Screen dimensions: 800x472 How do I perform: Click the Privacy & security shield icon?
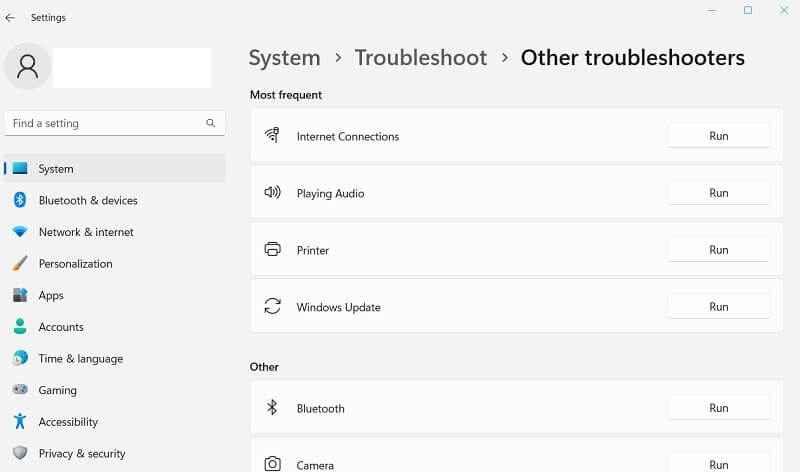coord(20,453)
